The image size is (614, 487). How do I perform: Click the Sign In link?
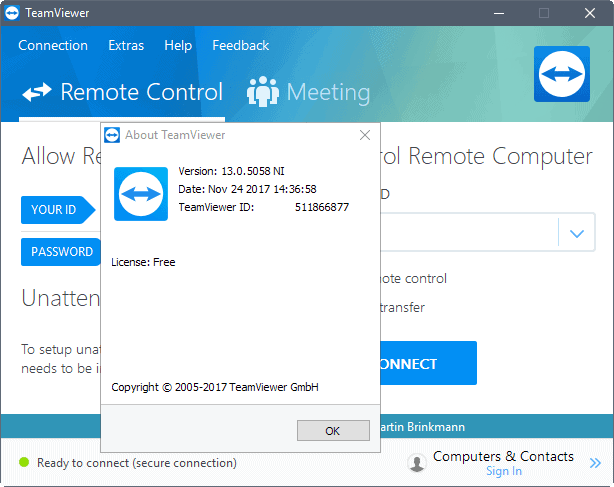[x=504, y=471]
